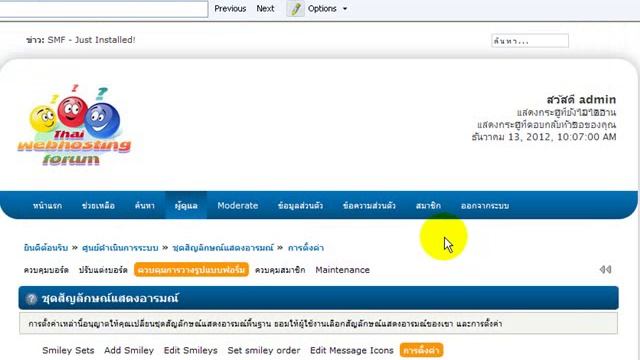Open the Set smiley order sub-tab
Image resolution: width=640 pixels, height=360 pixels.
point(264,350)
